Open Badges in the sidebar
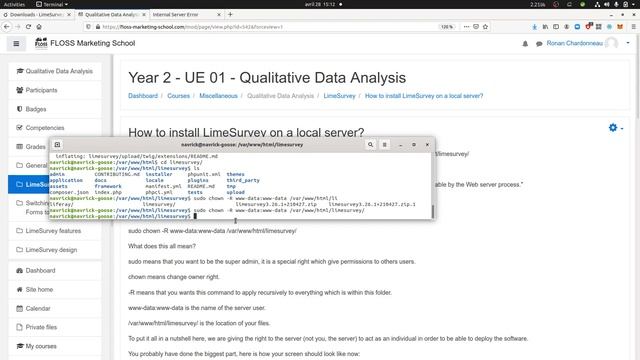640x360 pixels. 55,109
